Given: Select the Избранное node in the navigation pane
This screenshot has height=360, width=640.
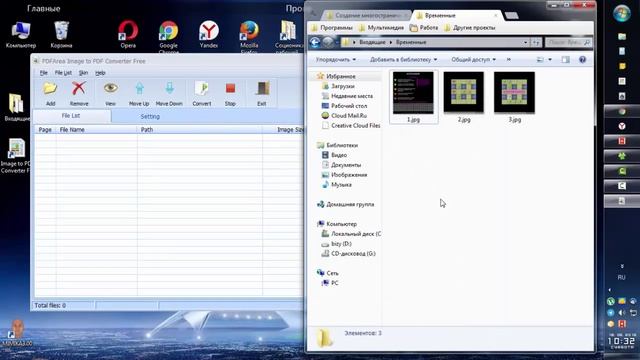Looking at the screenshot, I should (340, 76).
